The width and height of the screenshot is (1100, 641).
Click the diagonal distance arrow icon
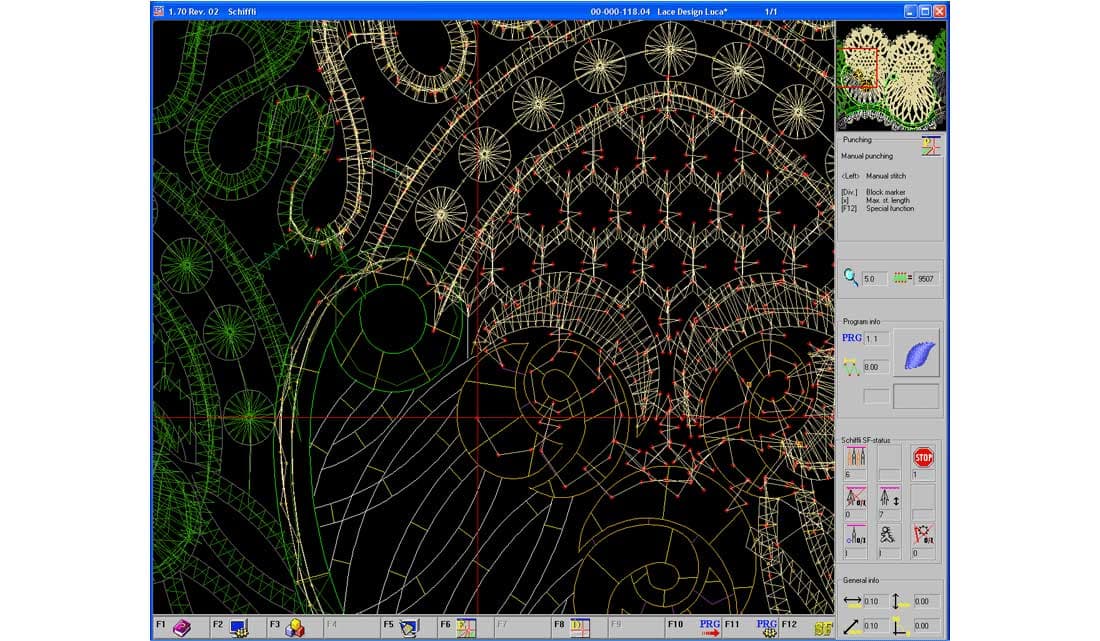852,626
